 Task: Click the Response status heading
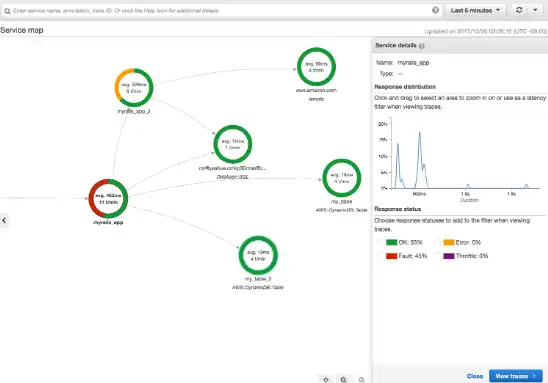coord(398,209)
